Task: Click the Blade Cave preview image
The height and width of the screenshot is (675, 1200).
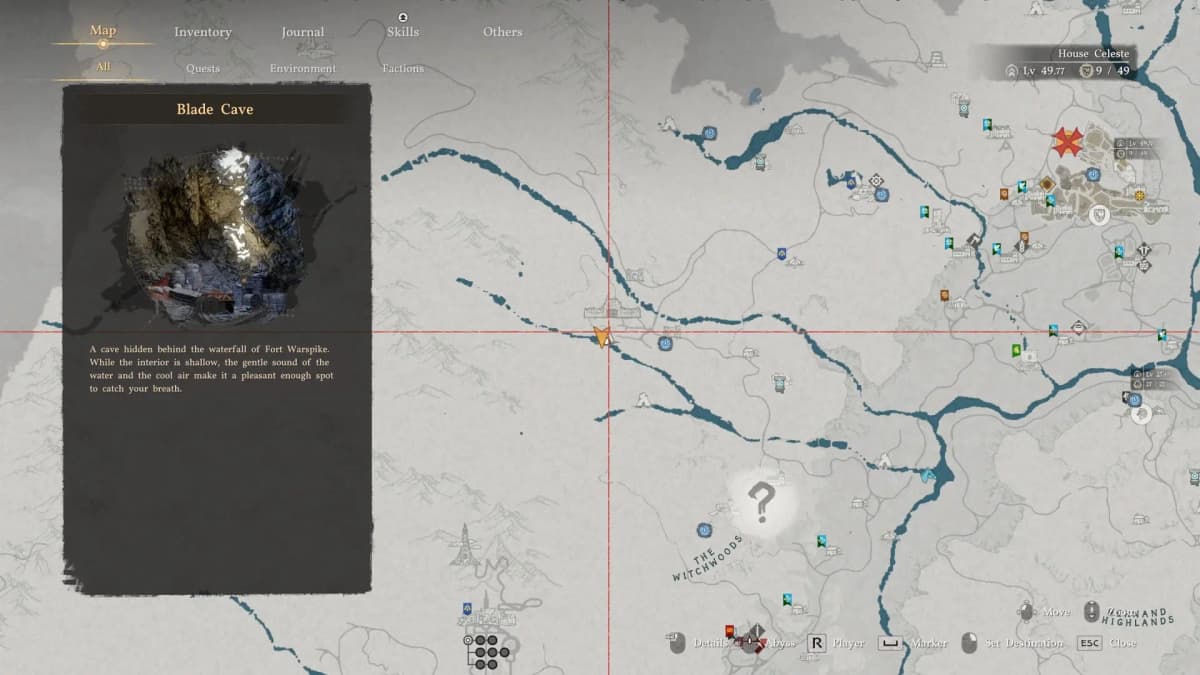Action: (217, 236)
